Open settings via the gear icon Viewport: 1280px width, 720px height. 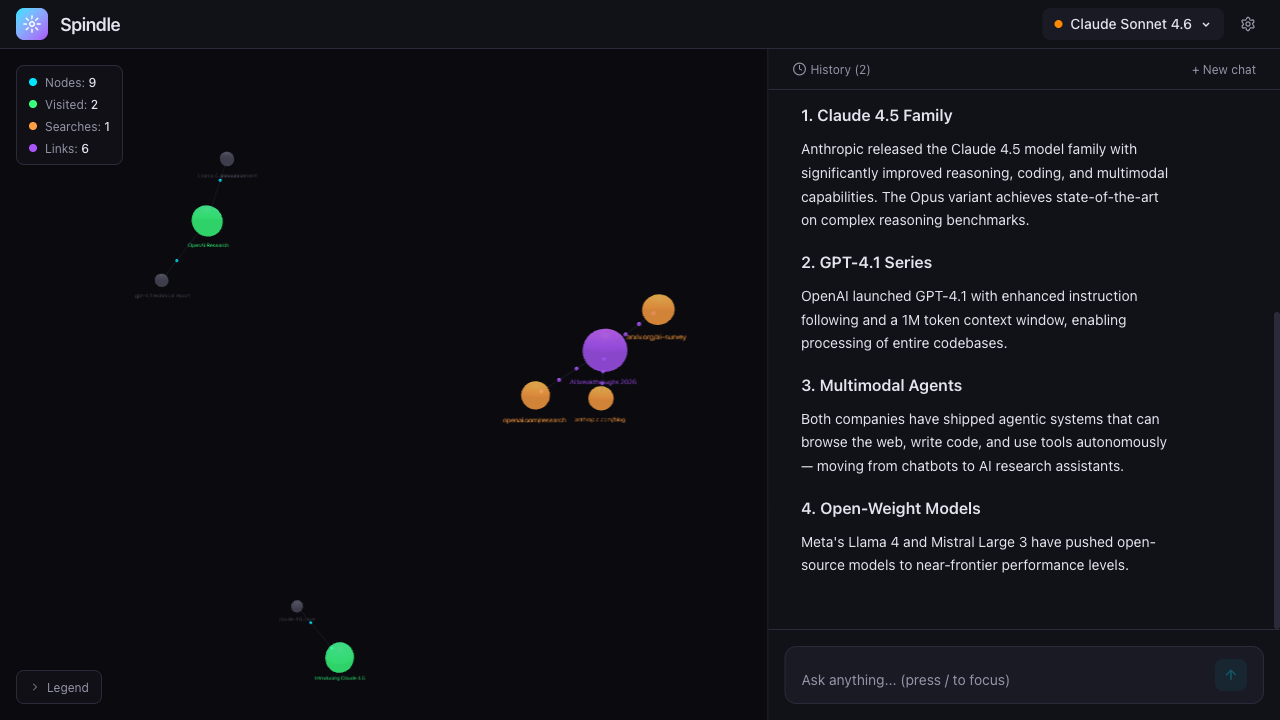click(1248, 24)
